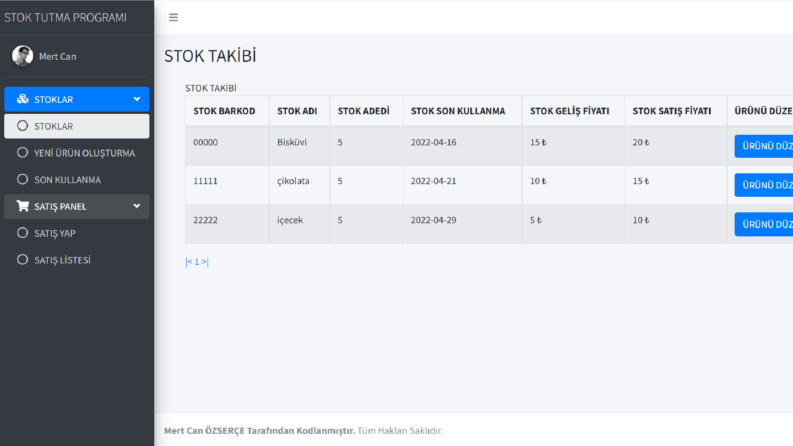The width and height of the screenshot is (793, 446).
Task: Click expiry date 2022-04-29
Action: click(x=433, y=220)
